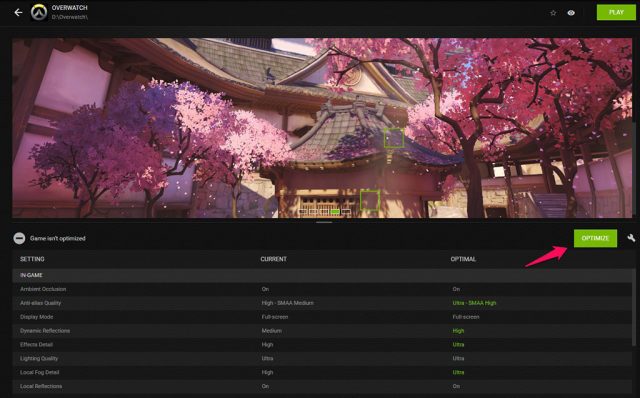Select the second screenshot carousel indicator
The height and width of the screenshot is (398, 640).
pos(313,211)
